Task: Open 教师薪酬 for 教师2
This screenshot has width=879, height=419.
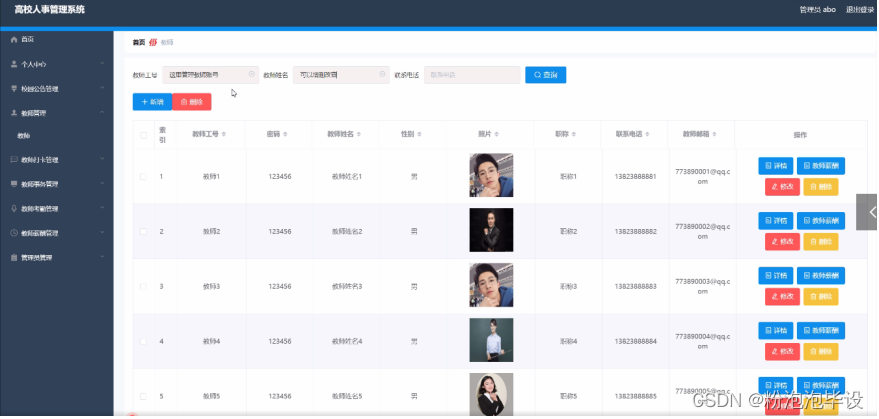Action: click(x=821, y=221)
